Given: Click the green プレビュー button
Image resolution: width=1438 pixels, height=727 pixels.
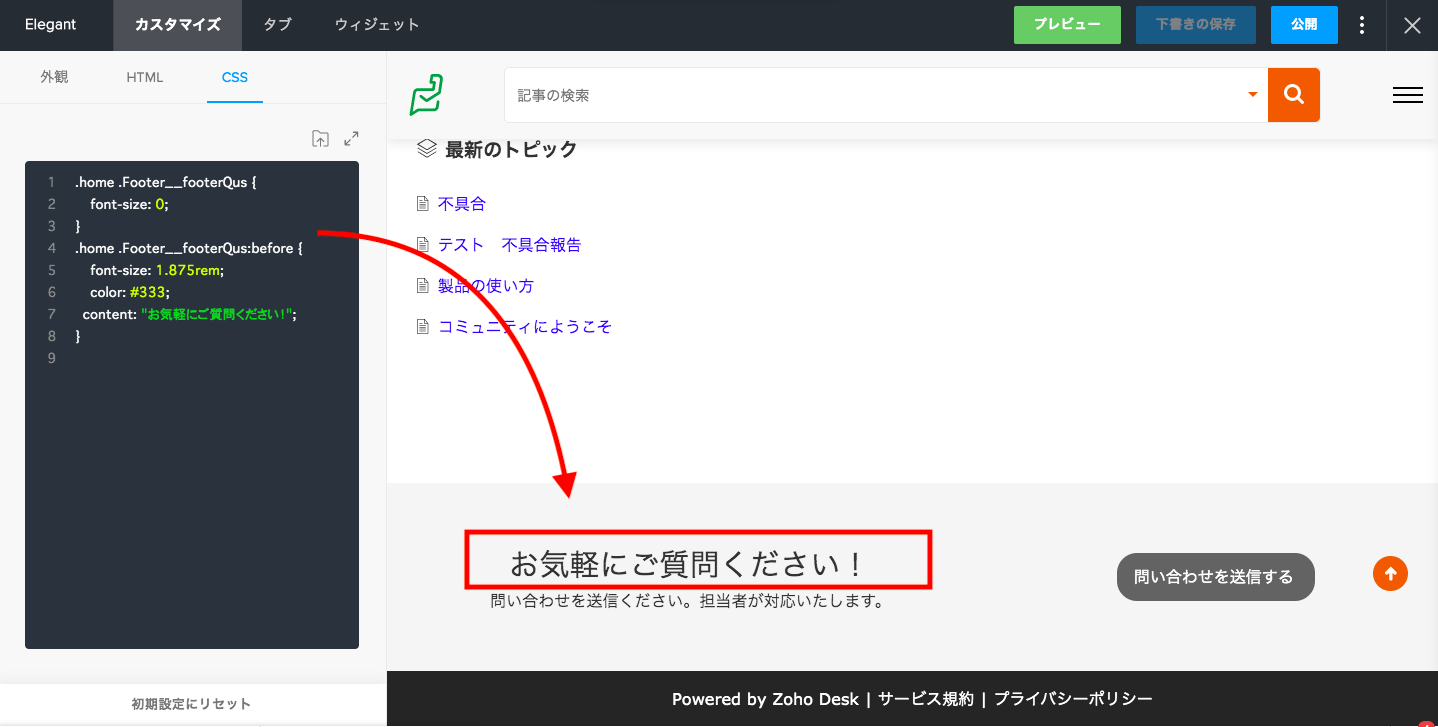Looking at the screenshot, I should (x=1067, y=25).
